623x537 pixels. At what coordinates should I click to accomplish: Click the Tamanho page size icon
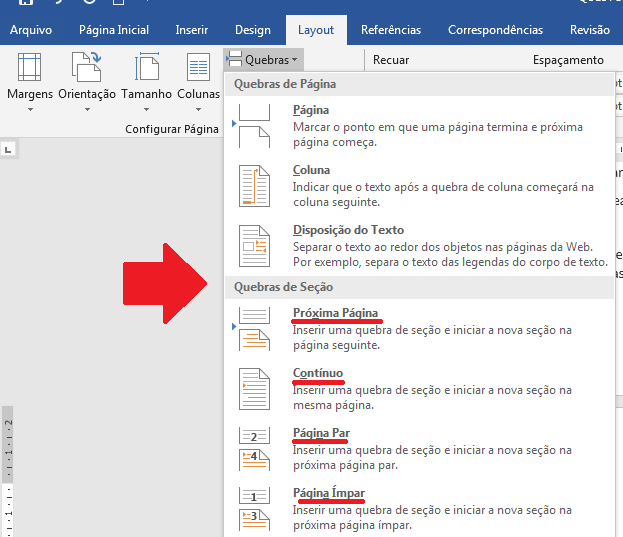click(147, 67)
